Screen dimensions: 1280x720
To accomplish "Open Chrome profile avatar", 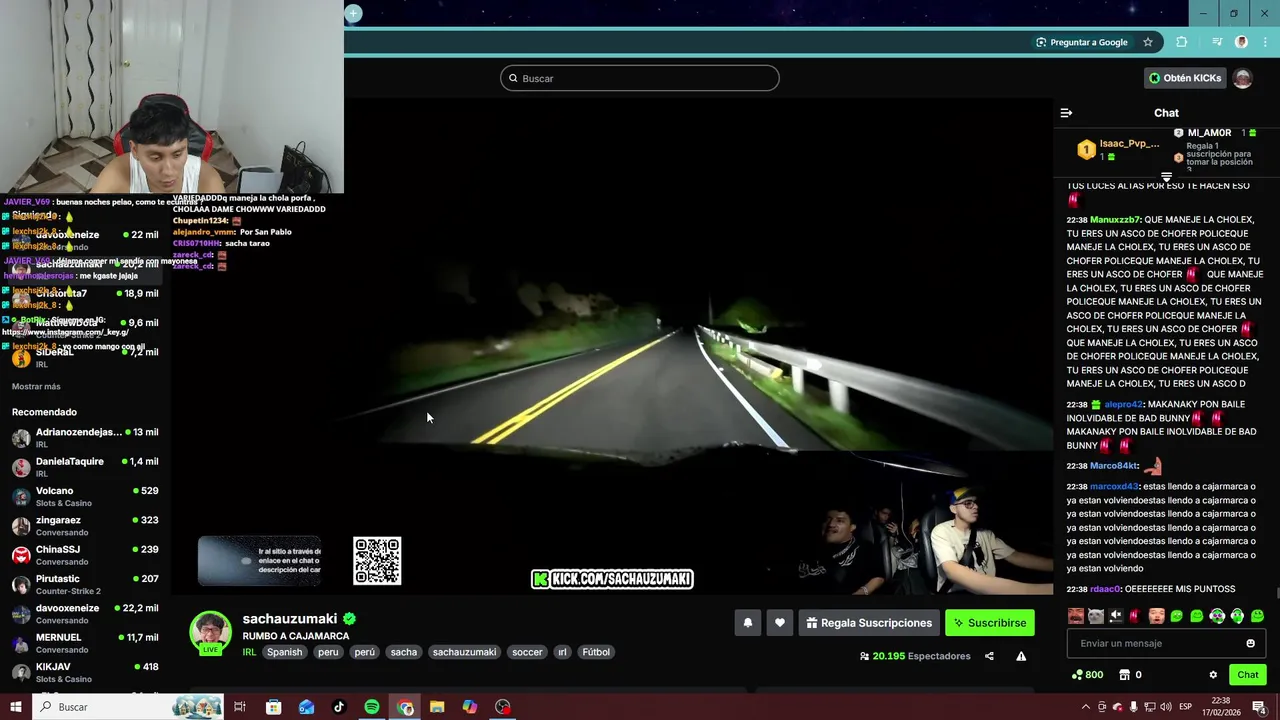I will [1242, 42].
